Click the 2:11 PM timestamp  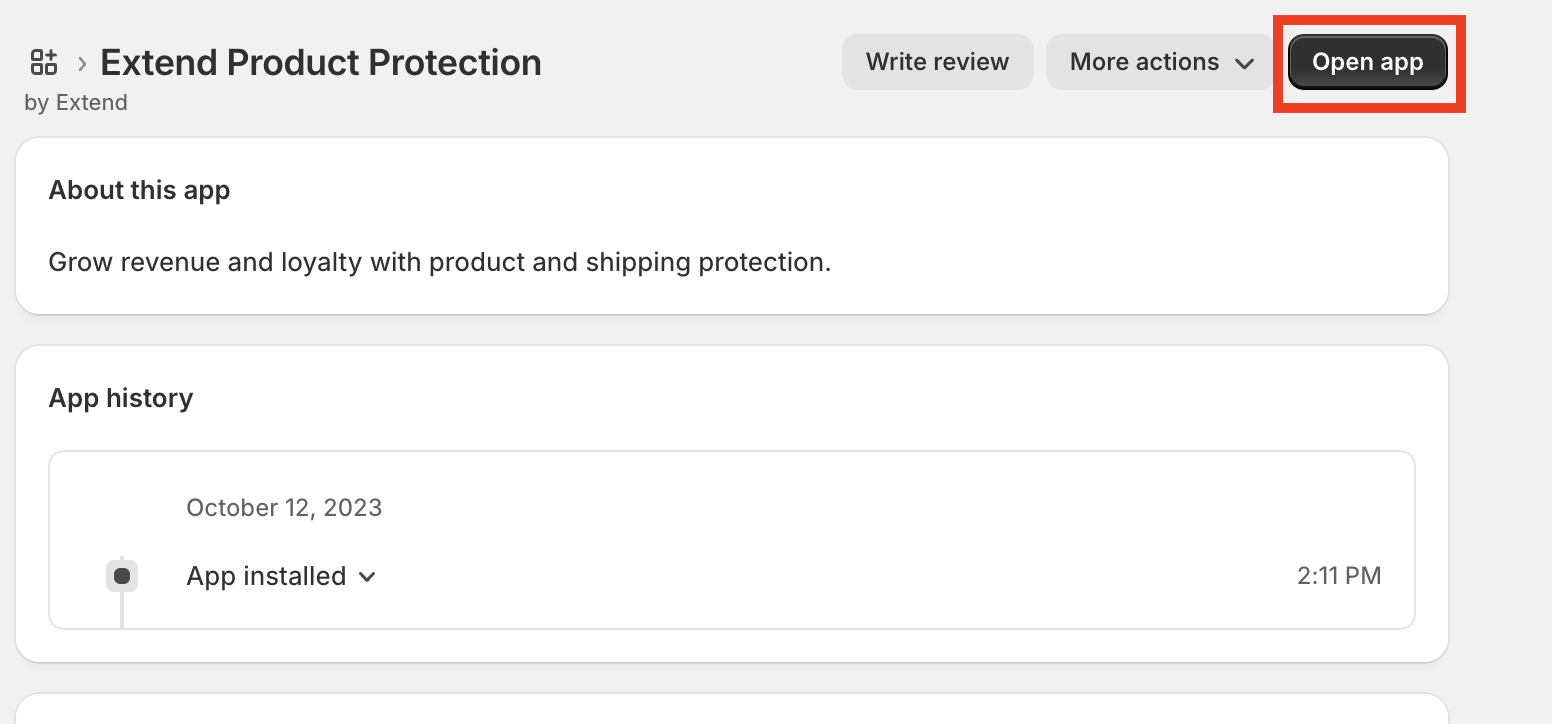click(1339, 576)
